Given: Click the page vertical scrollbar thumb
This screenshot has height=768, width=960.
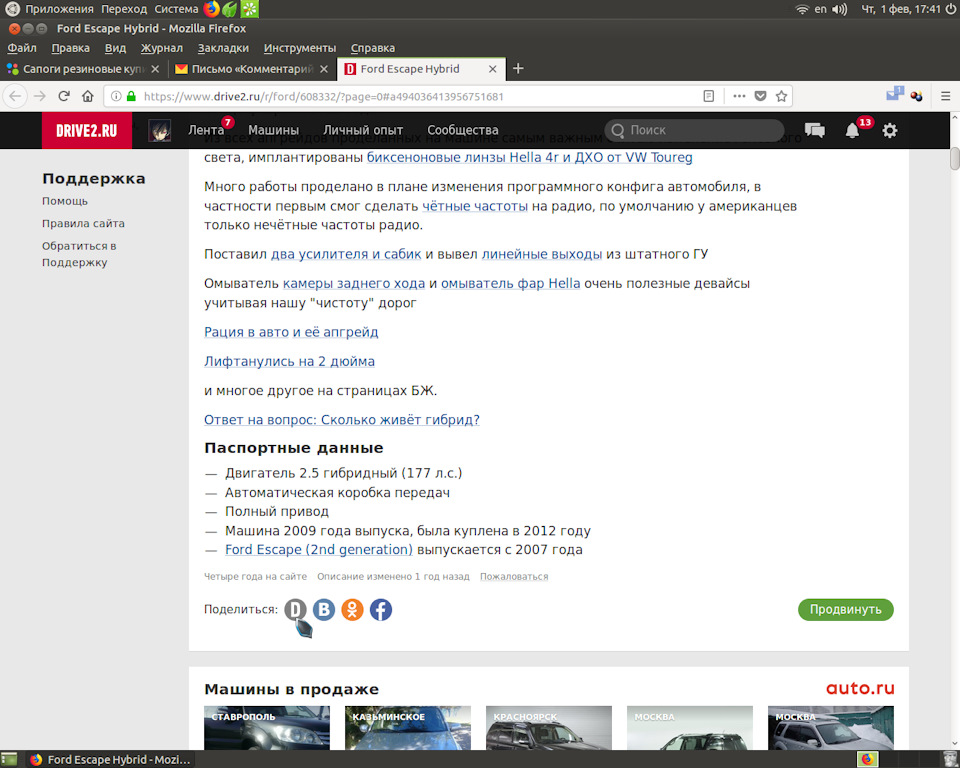Looking at the screenshot, I should click(x=954, y=158).
